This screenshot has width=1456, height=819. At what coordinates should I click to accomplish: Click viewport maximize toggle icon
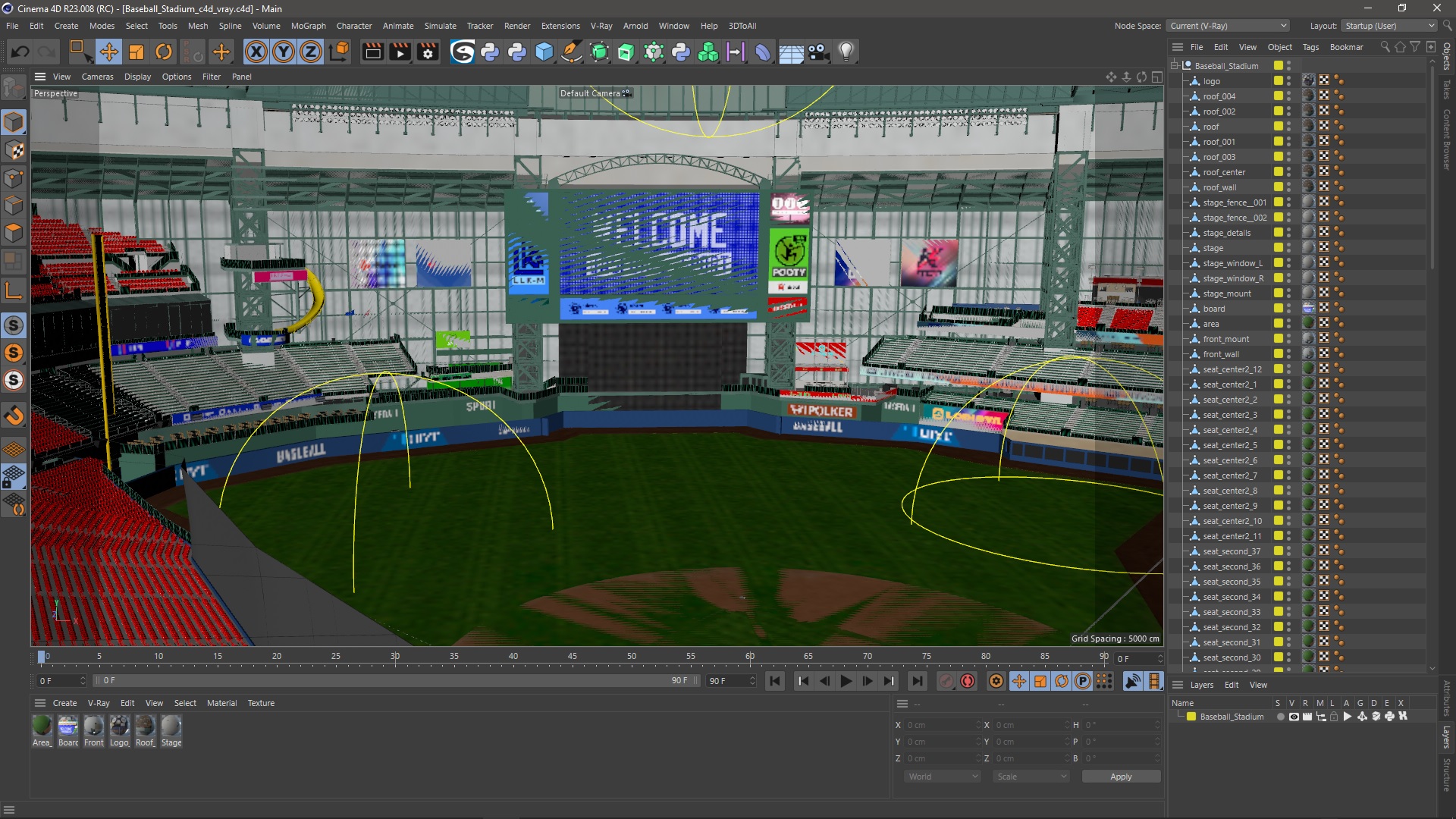pos(1156,77)
